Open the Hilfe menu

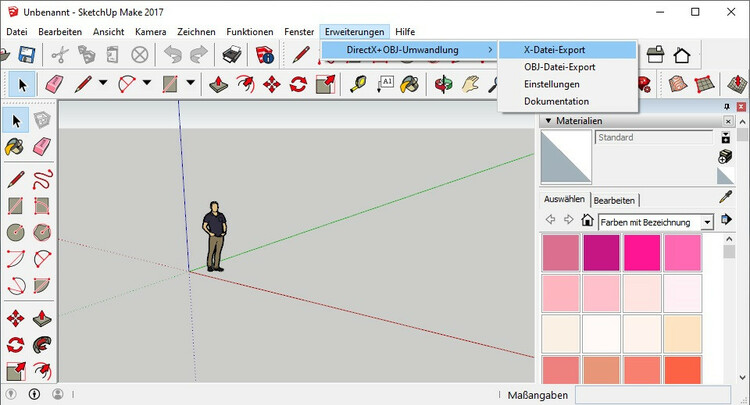[x=405, y=32]
